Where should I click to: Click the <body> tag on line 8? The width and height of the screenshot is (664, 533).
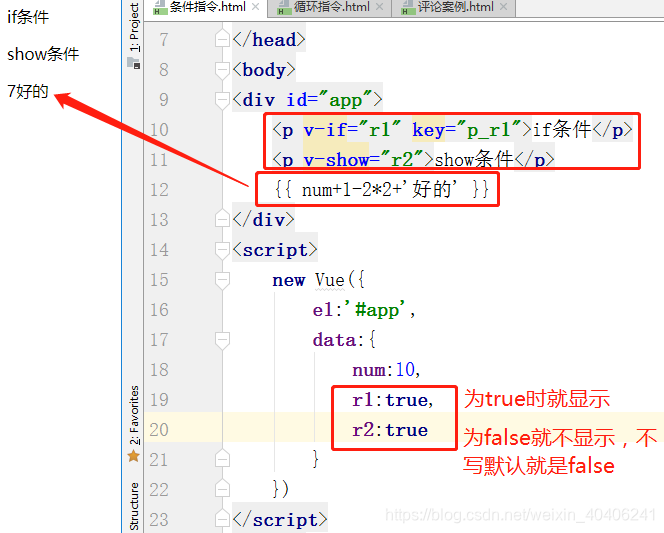263,70
